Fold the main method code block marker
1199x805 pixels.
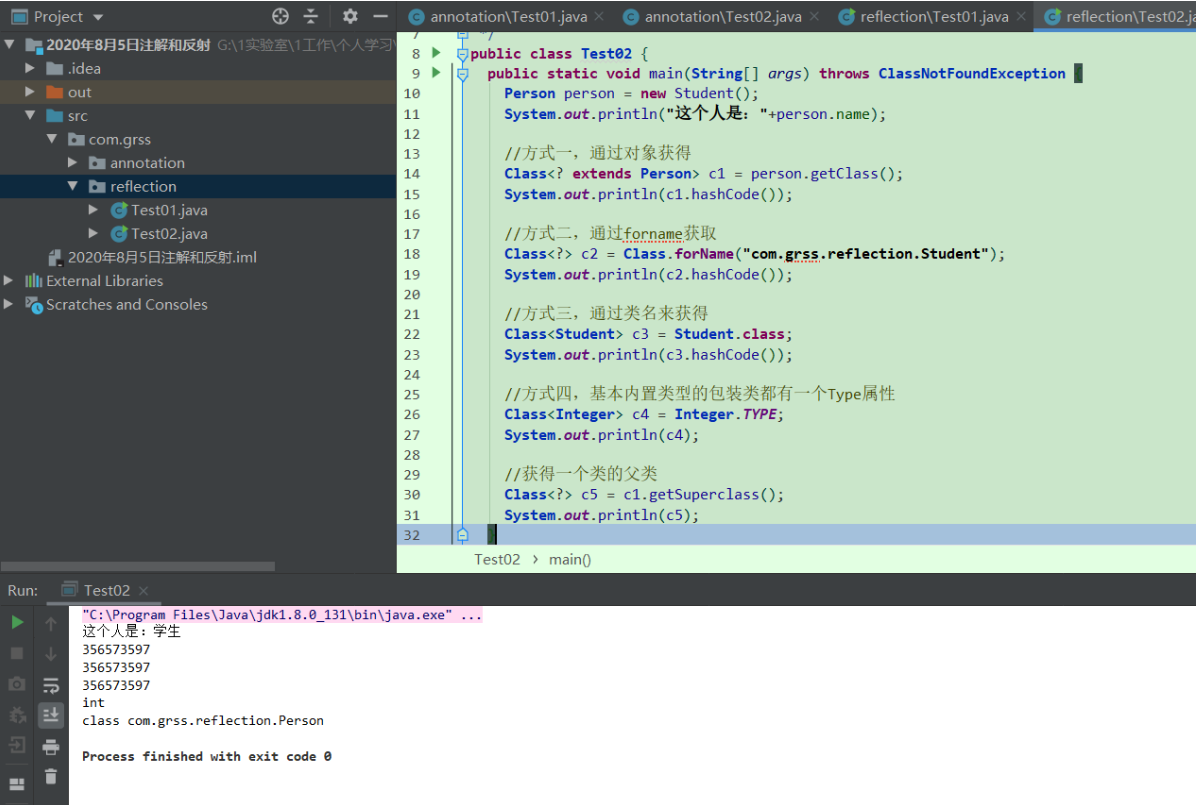[463, 74]
